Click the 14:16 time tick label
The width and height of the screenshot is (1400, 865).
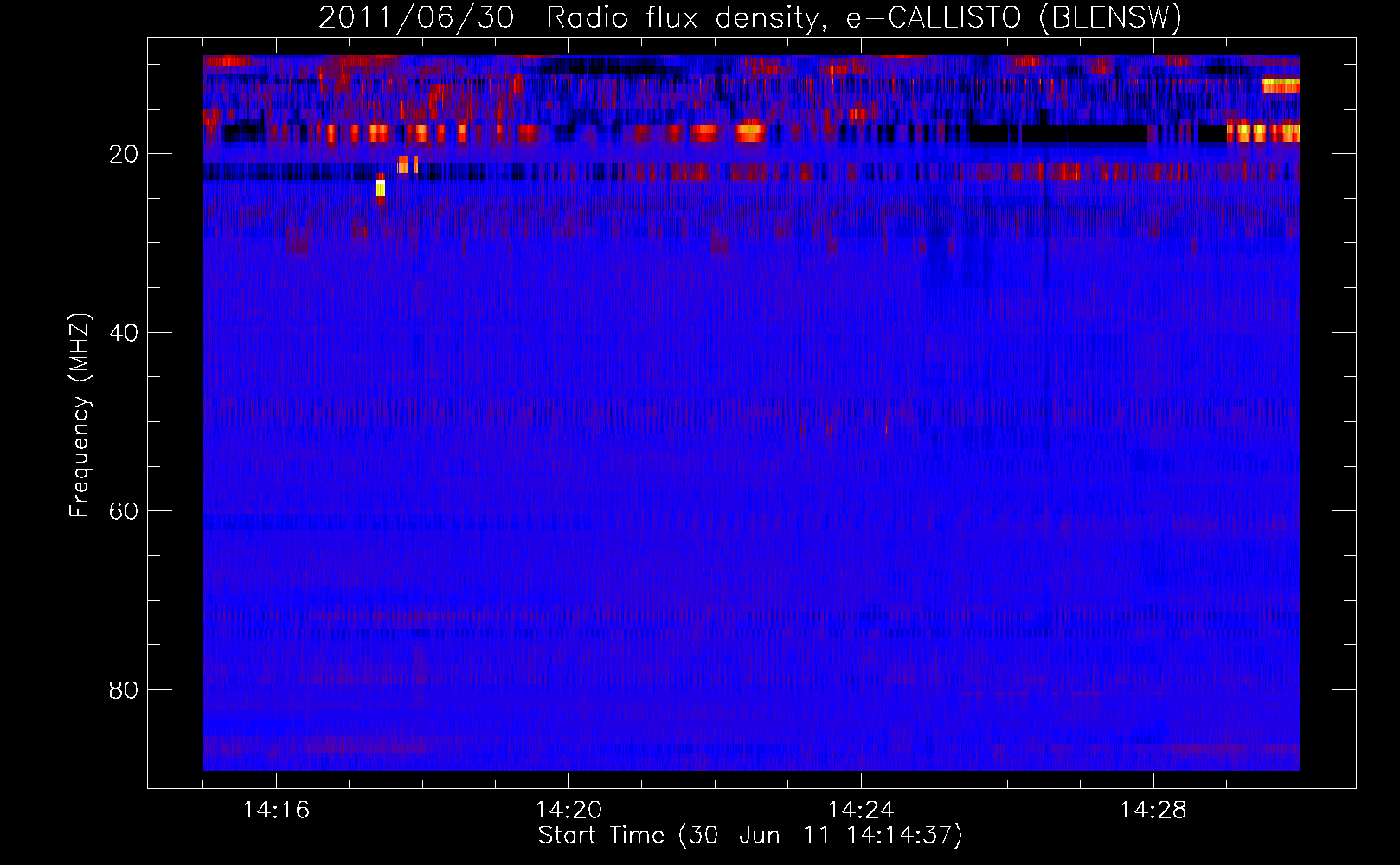coord(276,811)
